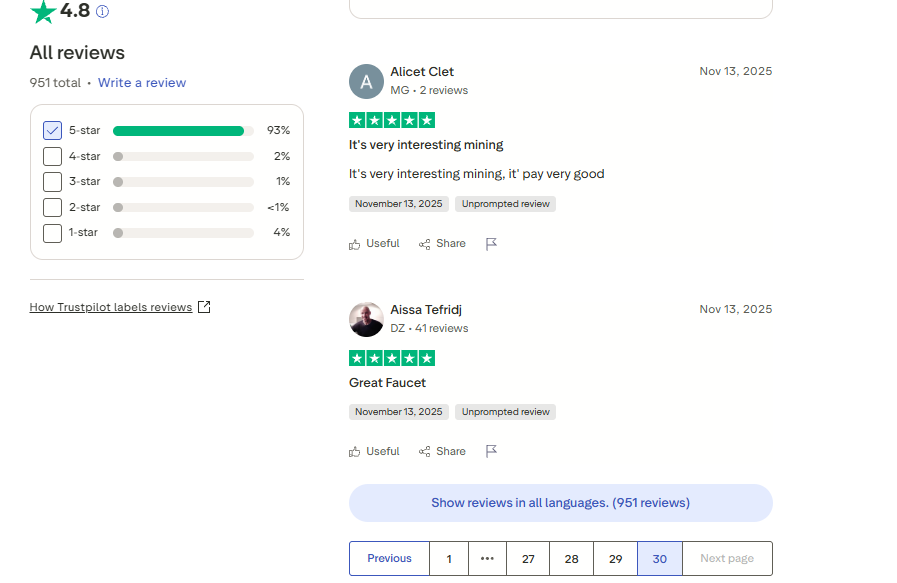Flag Aissa Tefridj's Great Faucet review
The height and width of the screenshot is (583, 897).
click(x=491, y=452)
